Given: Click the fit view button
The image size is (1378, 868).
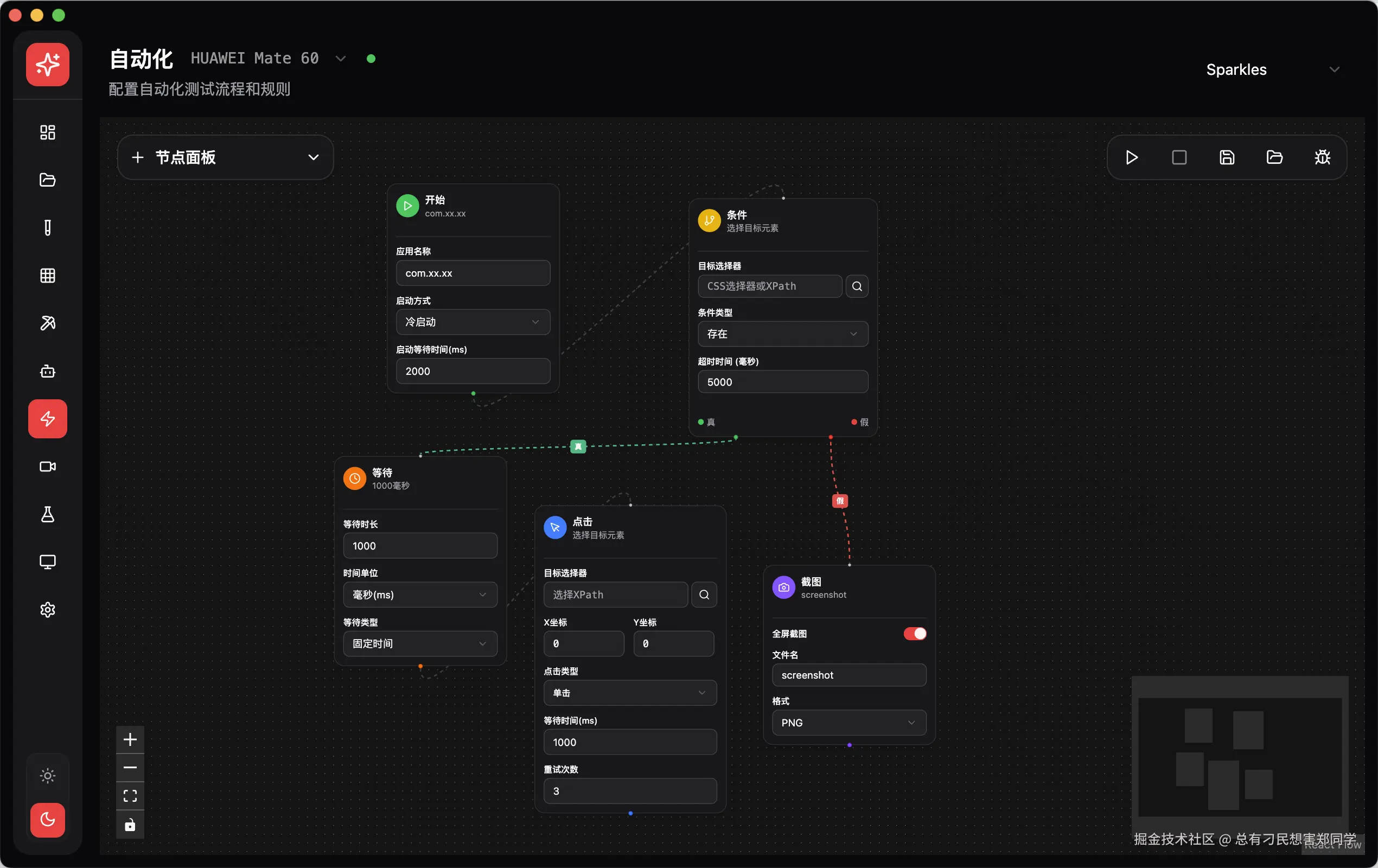Looking at the screenshot, I should coord(130,795).
